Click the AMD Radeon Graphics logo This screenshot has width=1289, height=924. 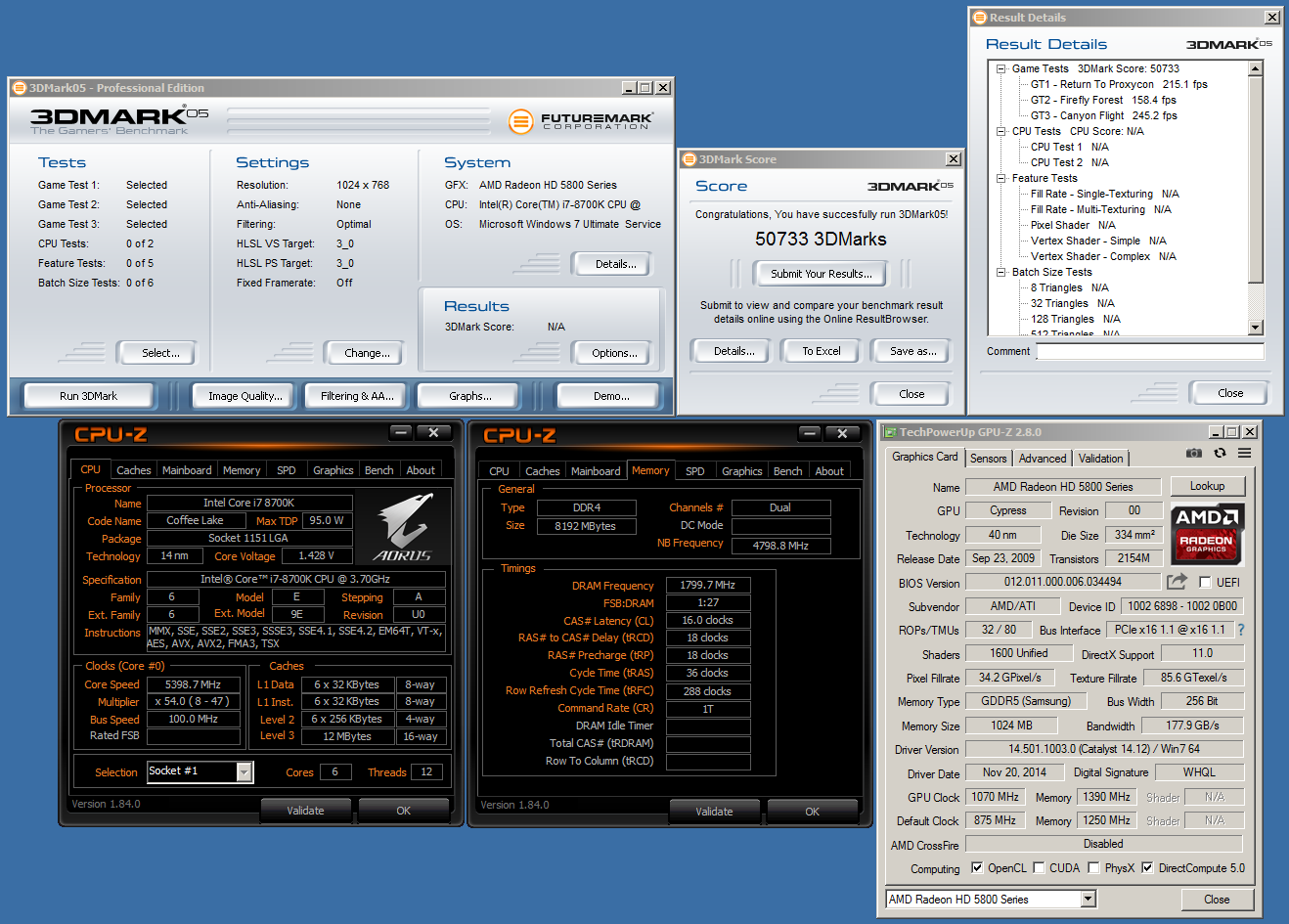pos(1207,535)
